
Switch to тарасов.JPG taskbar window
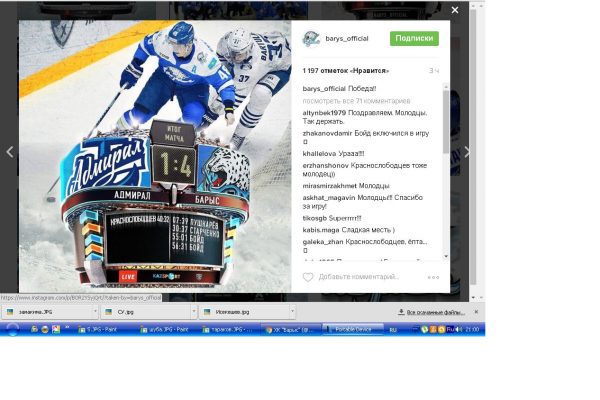coord(227,329)
